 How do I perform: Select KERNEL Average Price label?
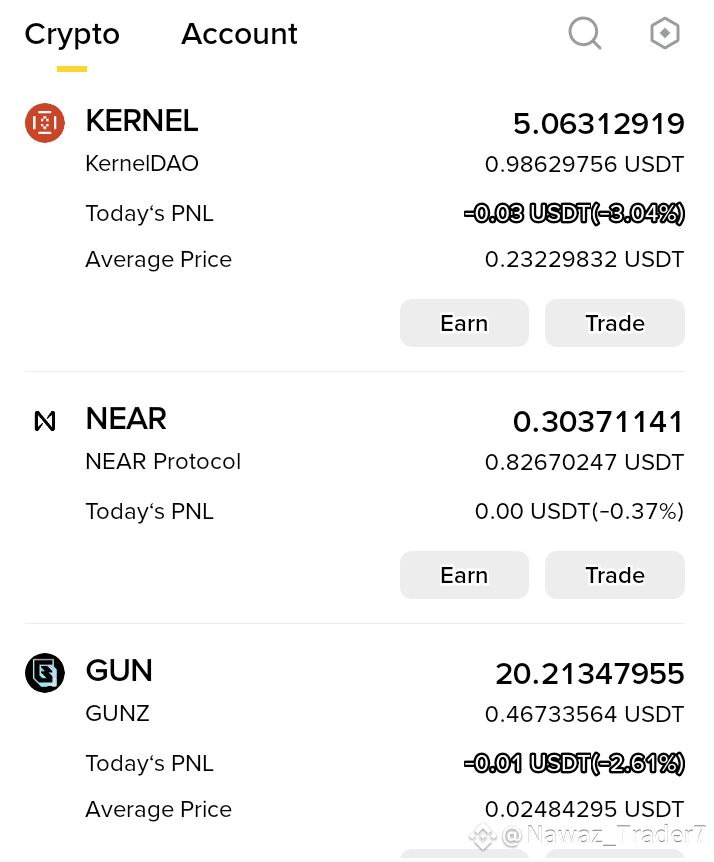[159, 259]
